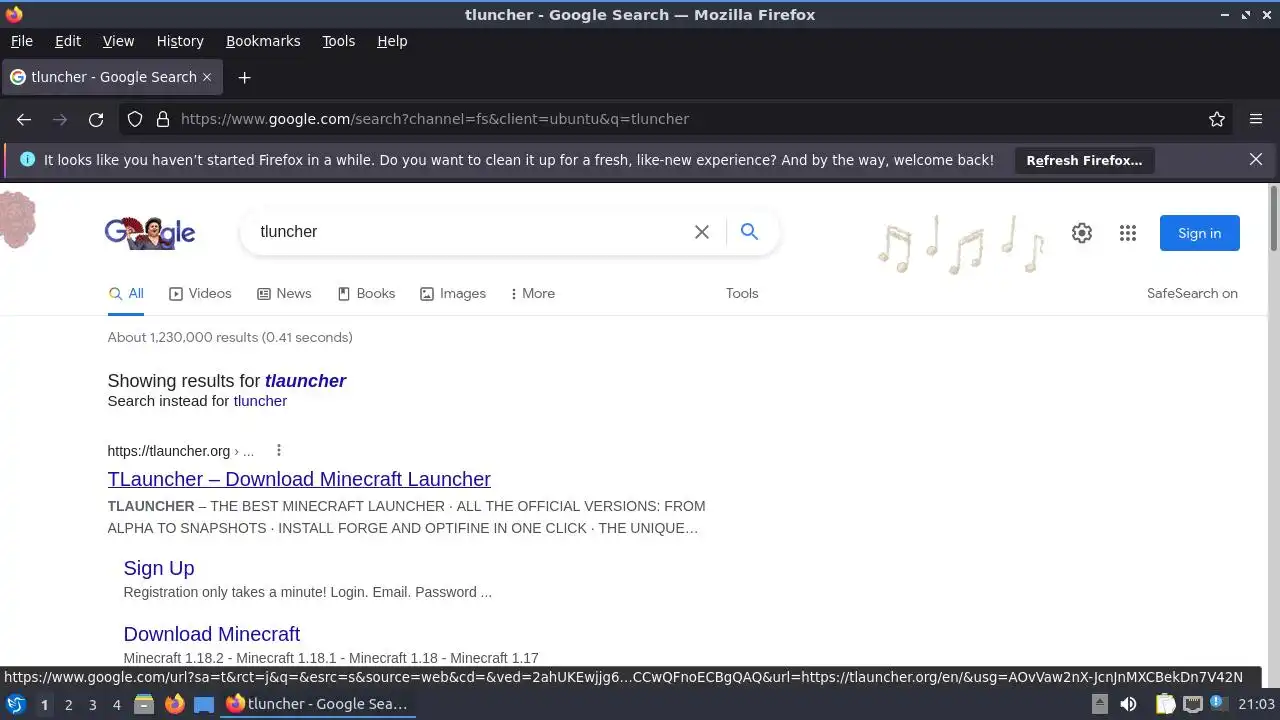The height and width of the screenshot is (720, 1280).
Task: Switch to the Images results tab
Action: click(x=453, y=293)
